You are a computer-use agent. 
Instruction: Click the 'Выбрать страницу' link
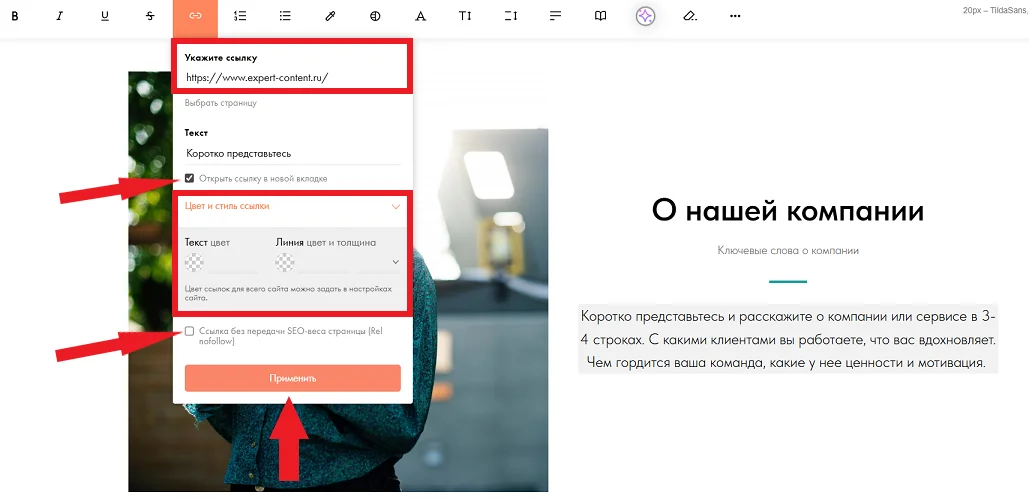pyautogui.click(x=221, y=103)
